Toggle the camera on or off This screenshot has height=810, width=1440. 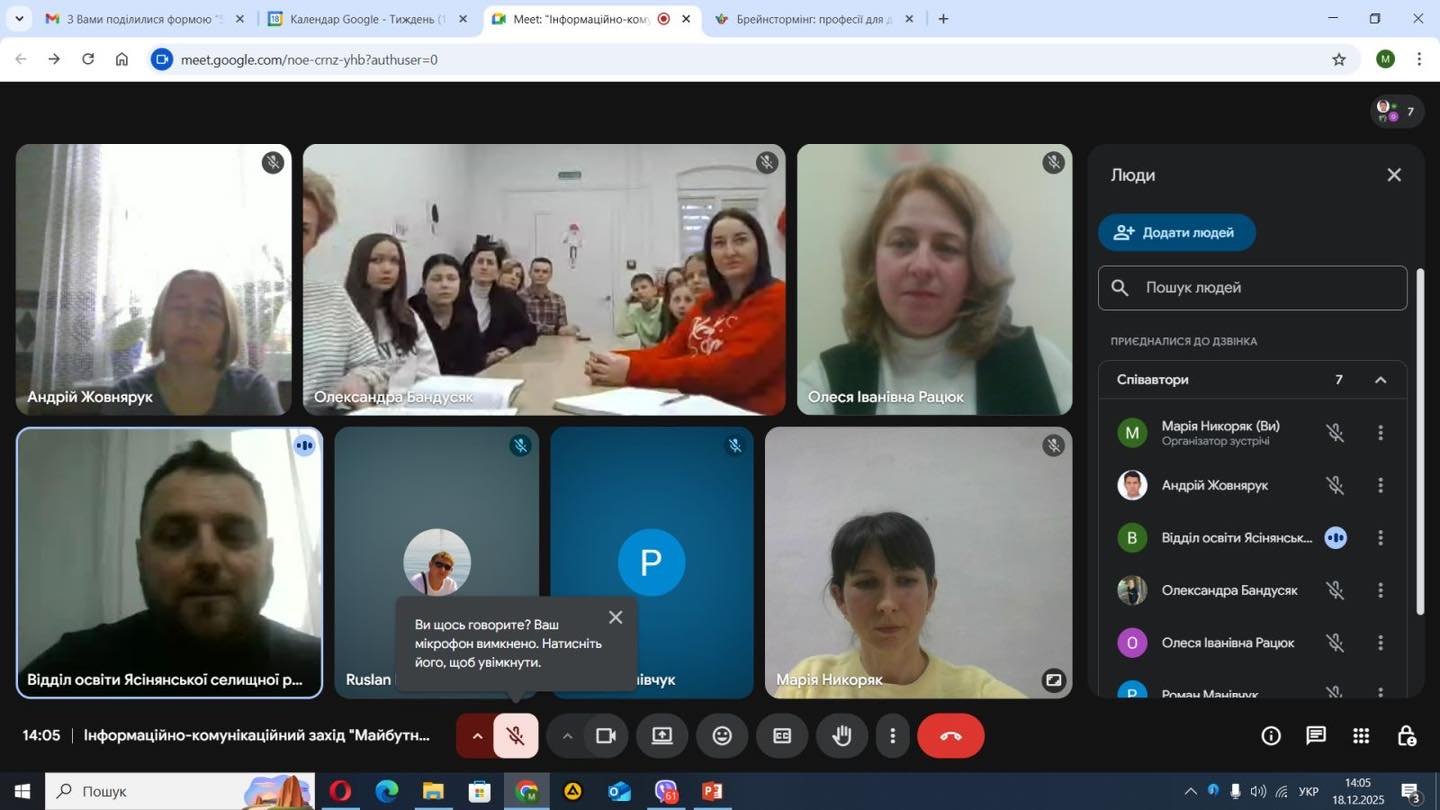point(605,736)
